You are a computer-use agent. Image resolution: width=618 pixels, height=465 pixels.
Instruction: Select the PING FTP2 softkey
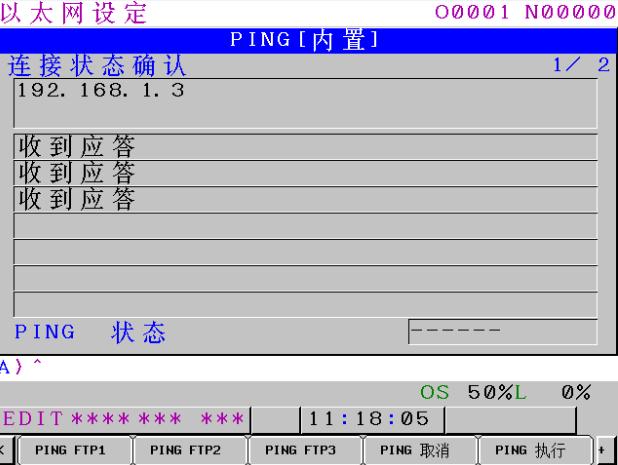point(190,450)
